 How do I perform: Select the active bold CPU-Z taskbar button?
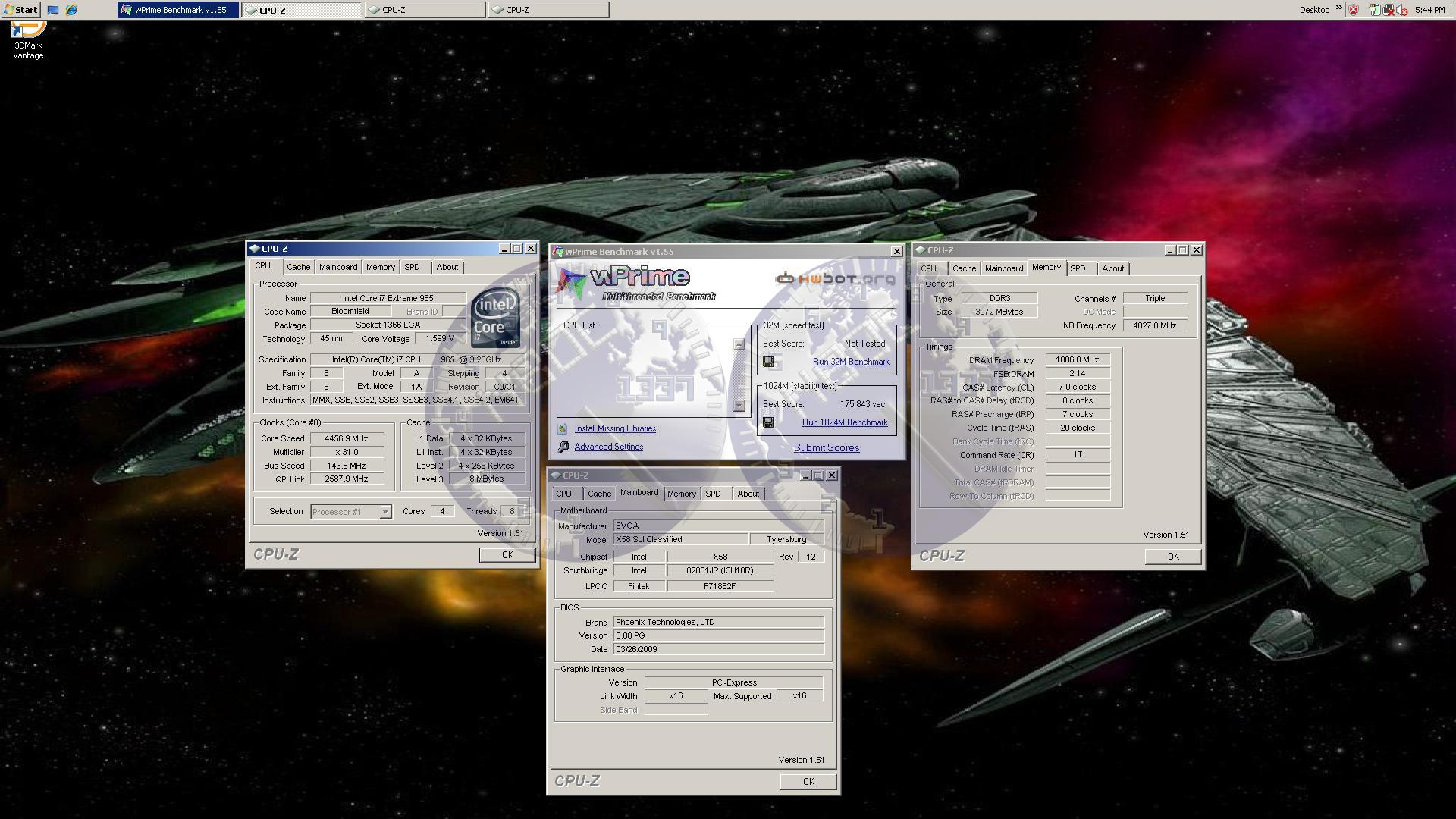[302, 10]
